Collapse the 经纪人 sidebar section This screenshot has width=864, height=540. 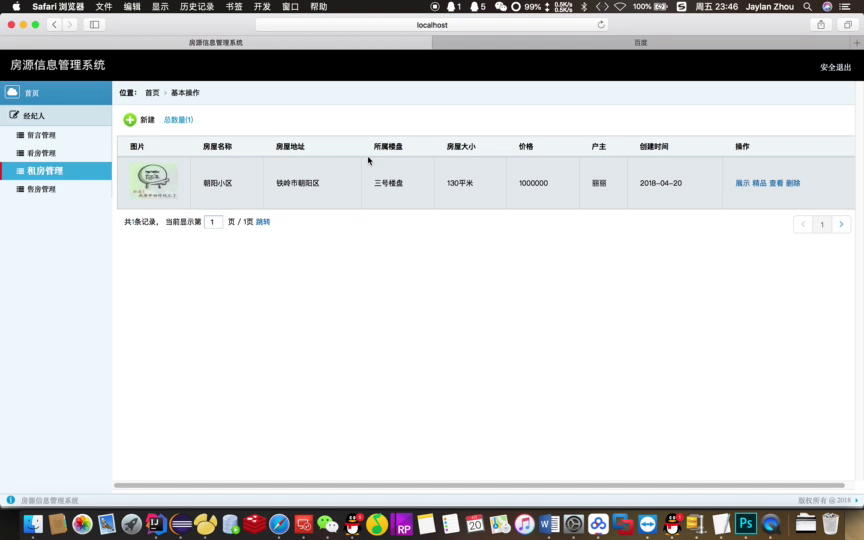click(x=56, y=116)
